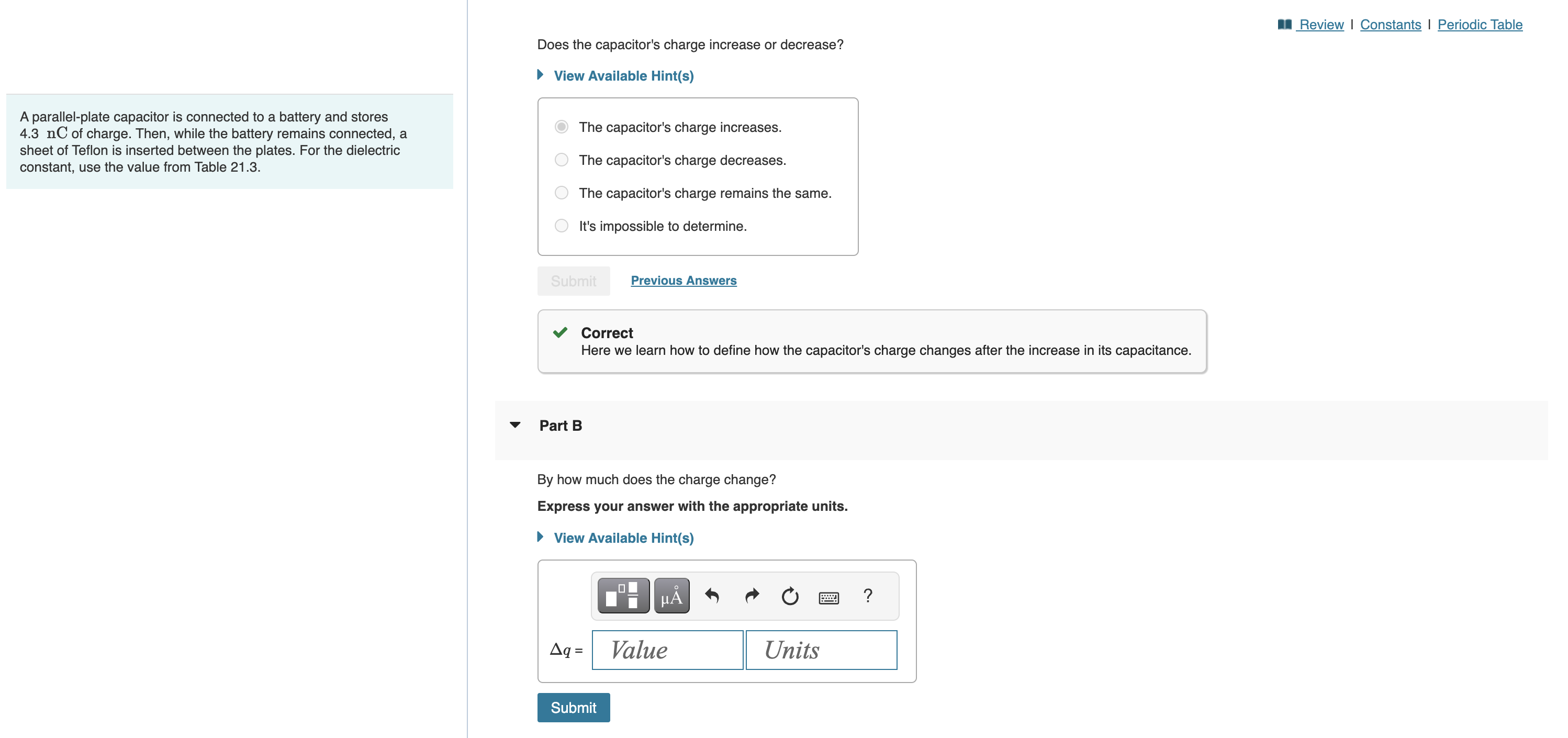The image size is (1568, 738).
Task: View Previous Answers for Part A
Action: 683,280
